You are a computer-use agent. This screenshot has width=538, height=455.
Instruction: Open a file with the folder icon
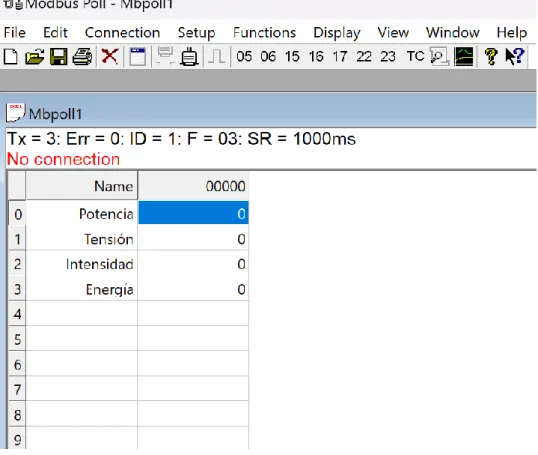click(x=35, y=56)
